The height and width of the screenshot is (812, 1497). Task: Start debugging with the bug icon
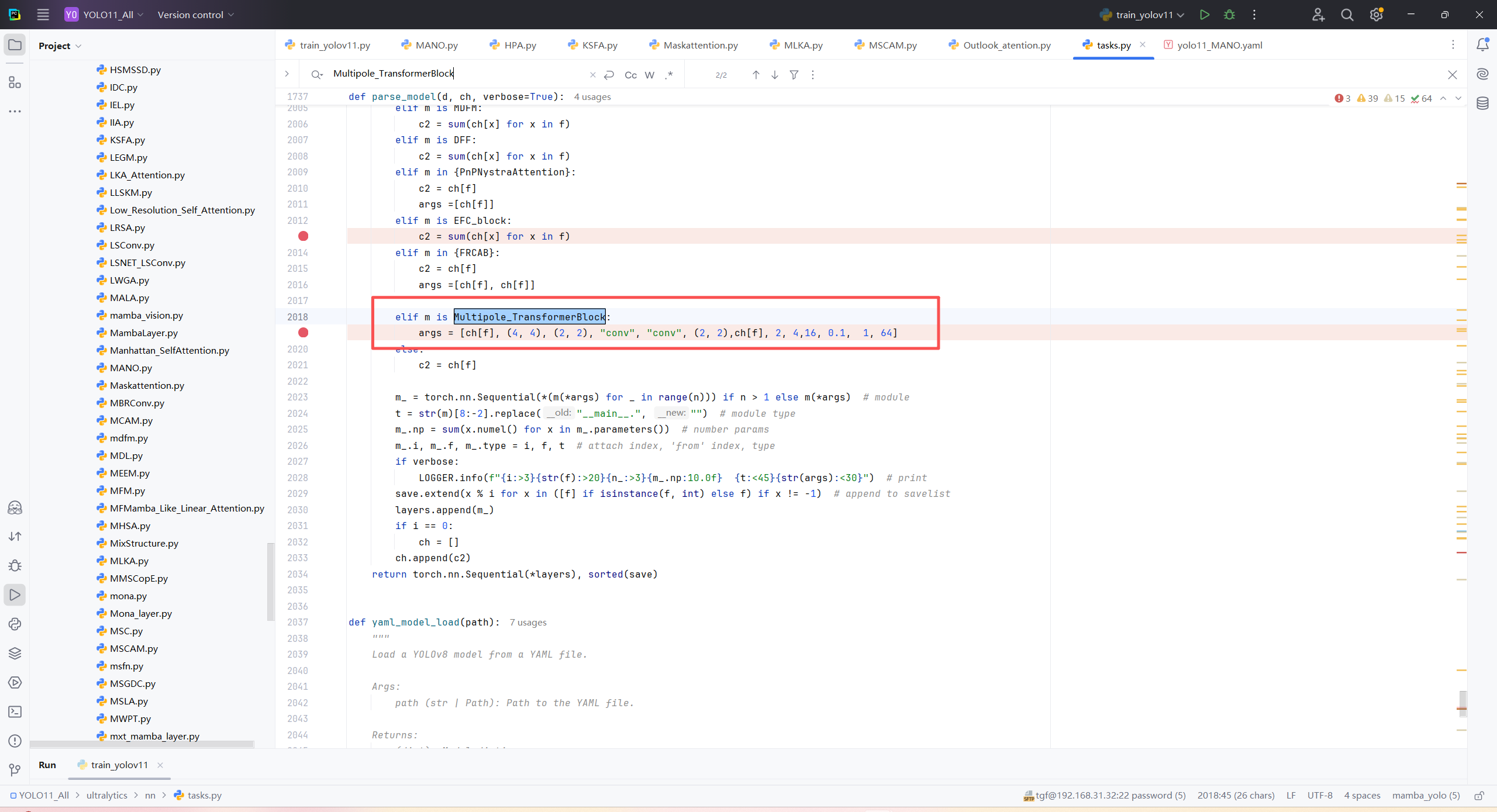coord(1229,15)
